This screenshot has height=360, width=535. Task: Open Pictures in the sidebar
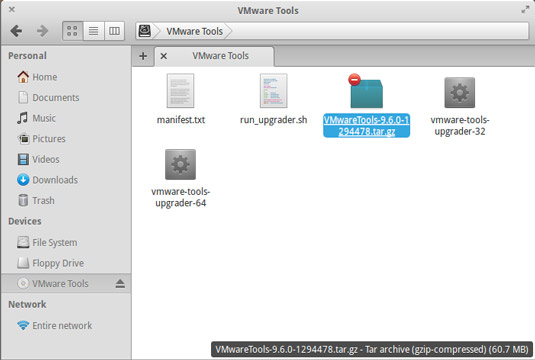(x=66, y=139)
